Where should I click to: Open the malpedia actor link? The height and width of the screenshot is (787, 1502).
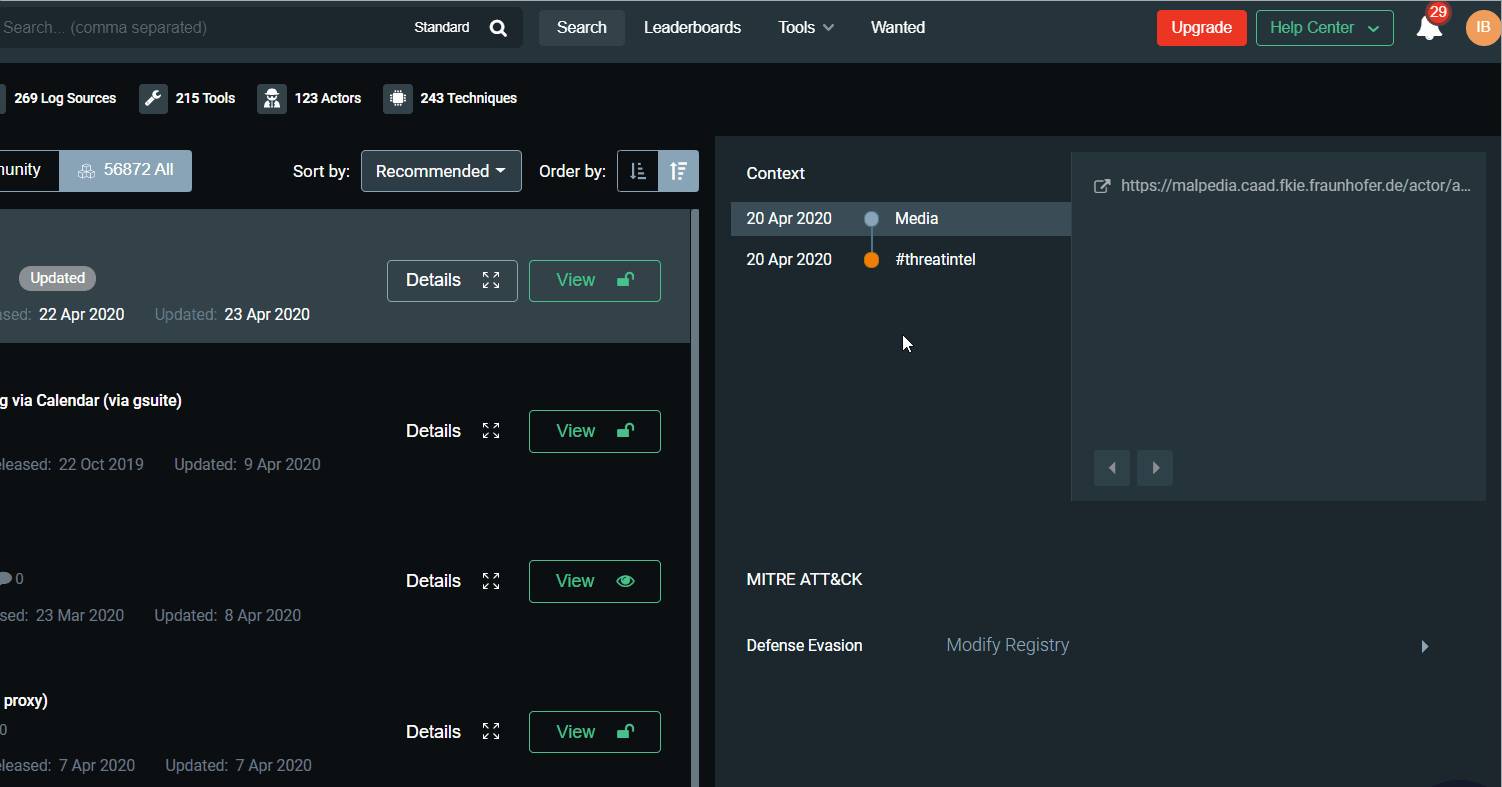pos(1295,186)
